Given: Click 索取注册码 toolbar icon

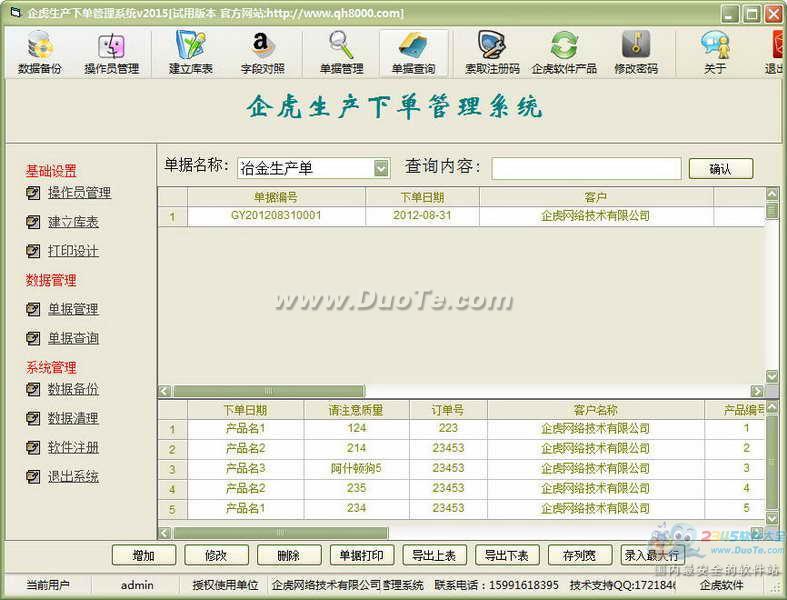Looking at the screenshot, I should click(x=492, y=53).
